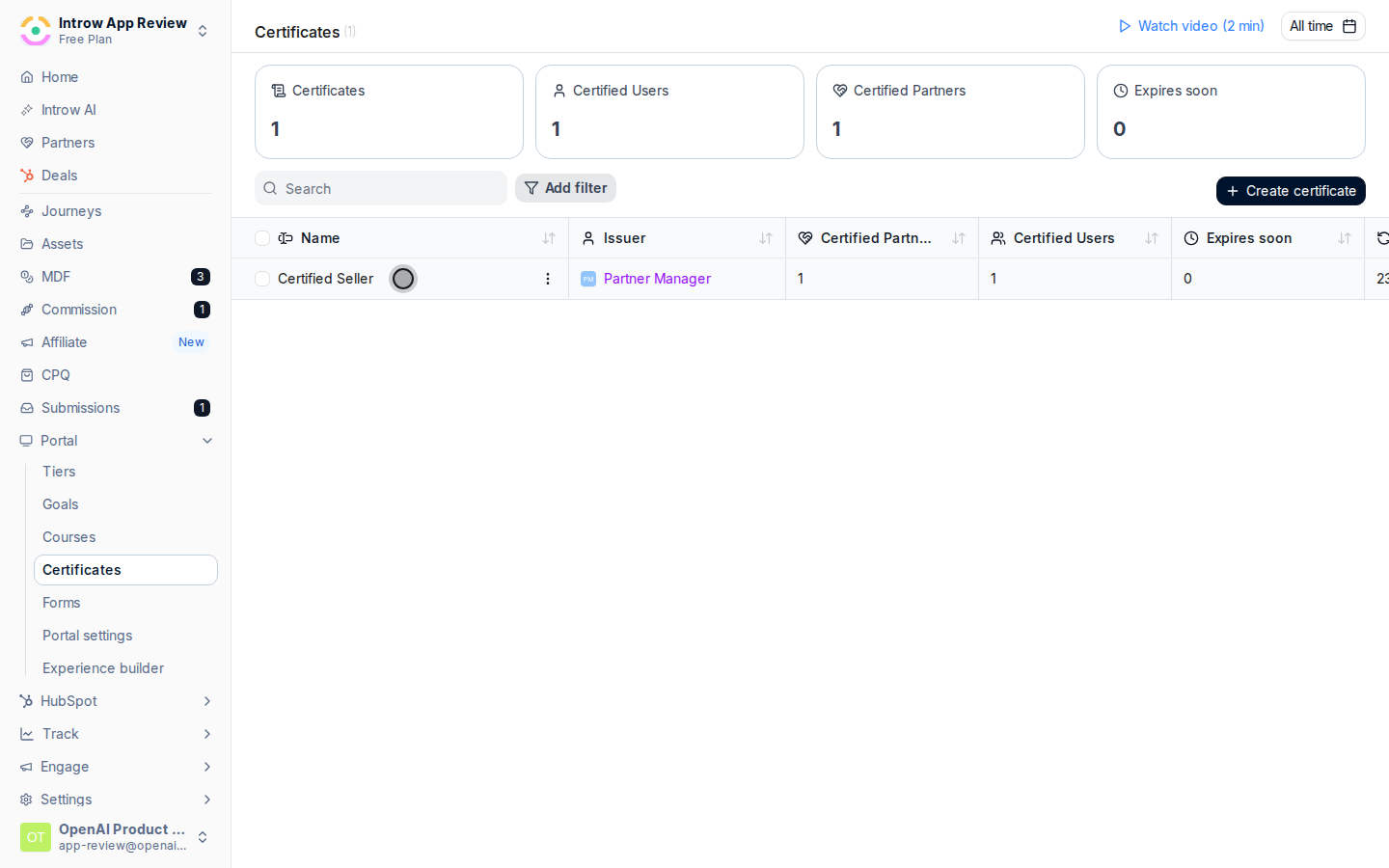
Task: Collapse the Portal section in sidebar
Action: pos(207,441)
